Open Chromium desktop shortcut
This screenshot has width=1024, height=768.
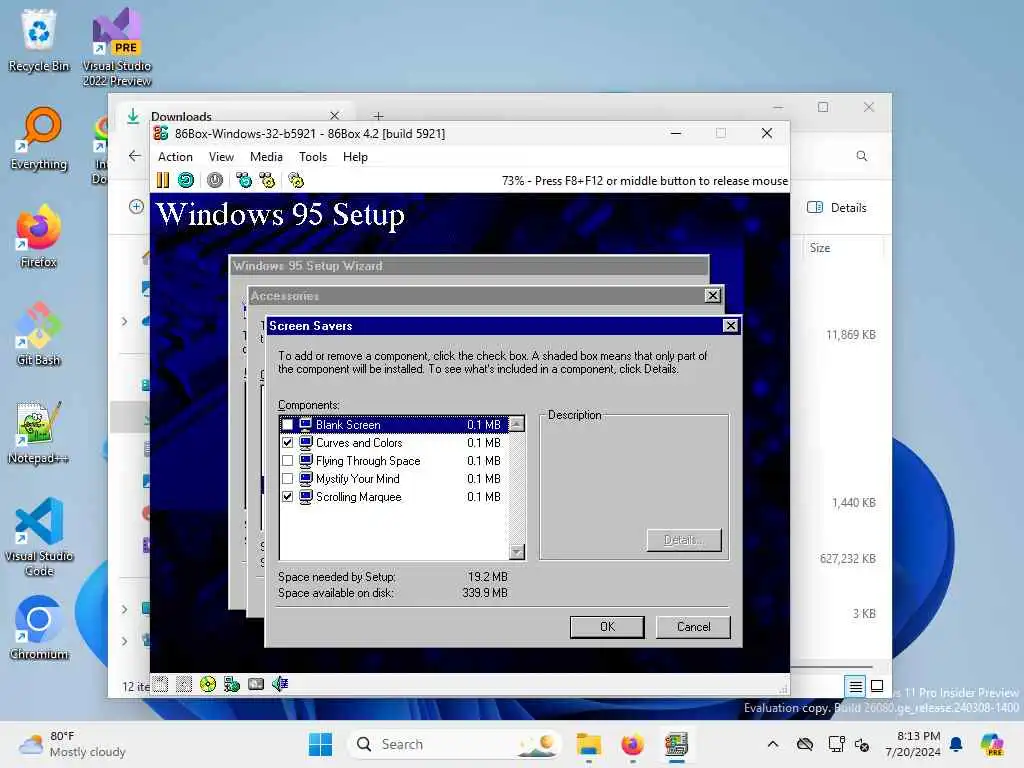tap(39, 628)
